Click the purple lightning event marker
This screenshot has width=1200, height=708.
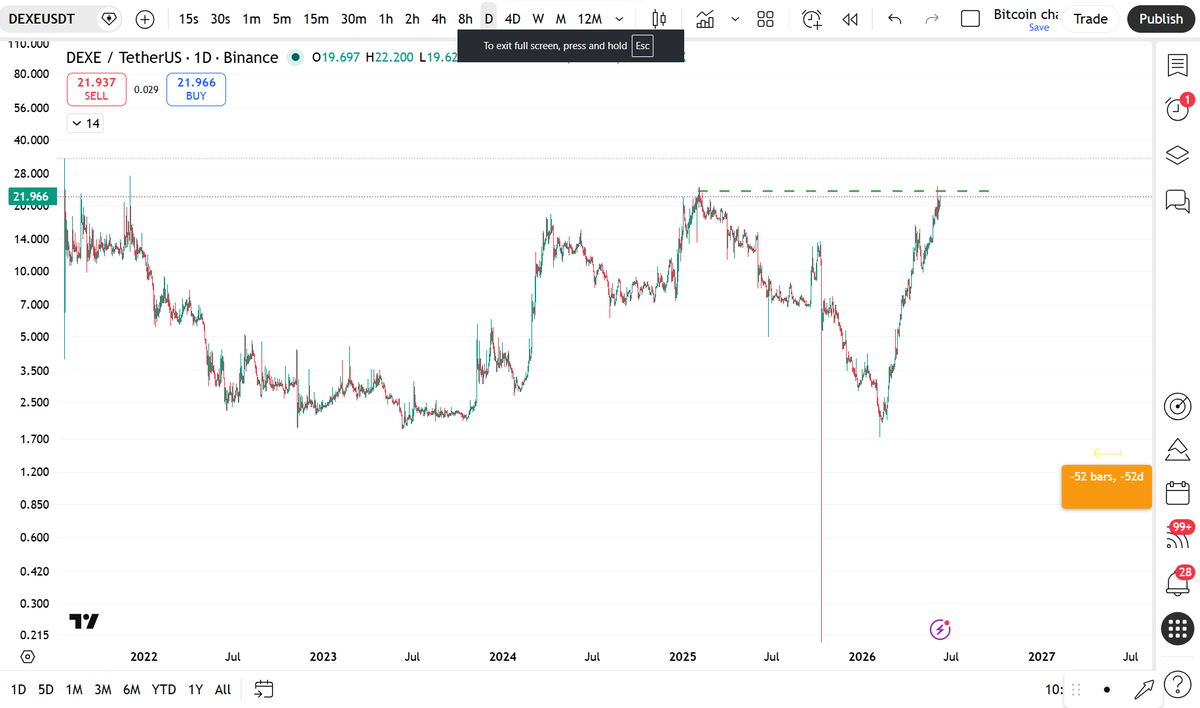(940, 629)
